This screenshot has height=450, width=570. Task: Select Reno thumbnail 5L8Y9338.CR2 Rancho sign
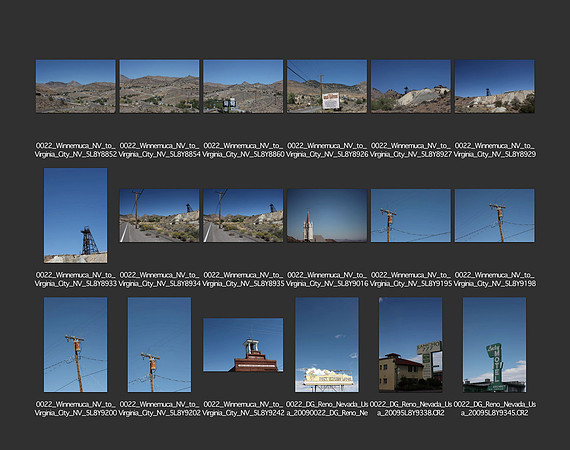(411, 345)
